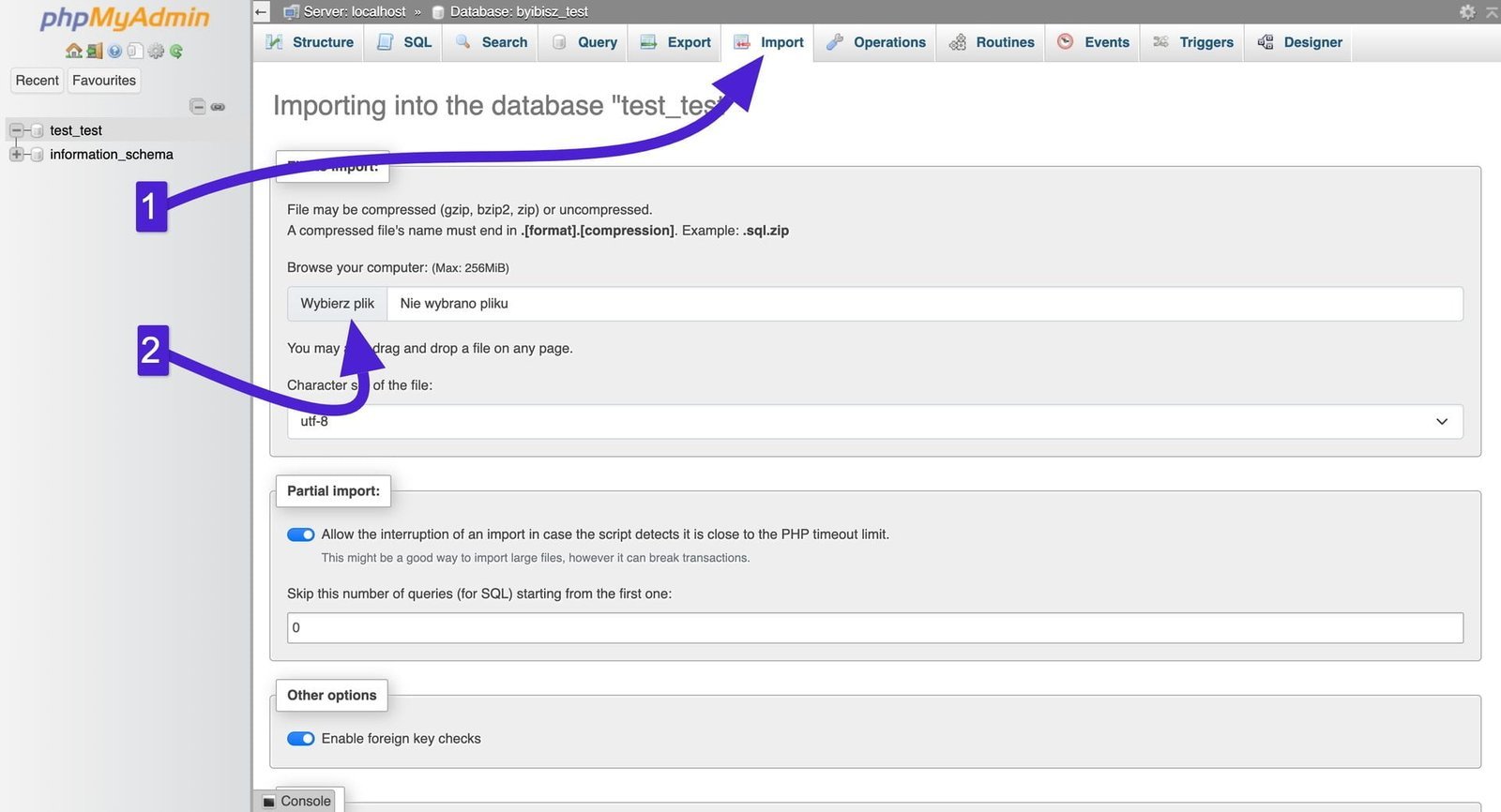Click the green reload navigation icon
The width and height of the screenshot is (1501, 812).
point(176,51)
